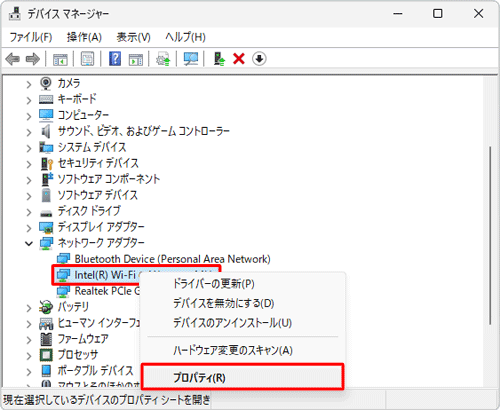Expand the セキュリティ デバイス category
This screenshot has width=500, height=410.
point(29,164)
